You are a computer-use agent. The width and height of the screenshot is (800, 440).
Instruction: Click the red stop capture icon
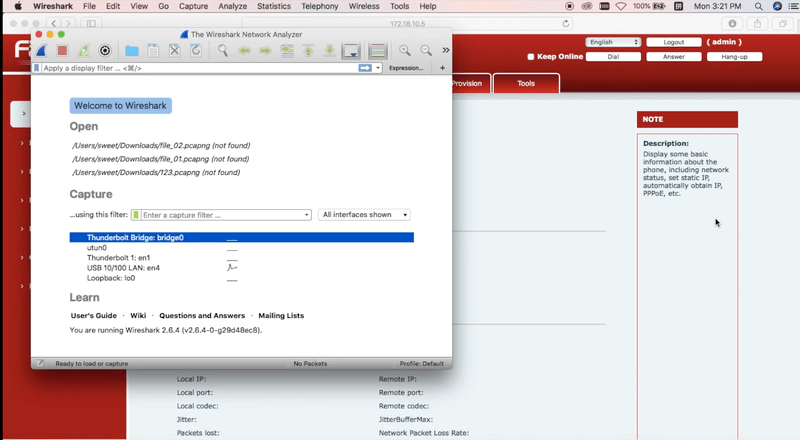click(62, 50)
